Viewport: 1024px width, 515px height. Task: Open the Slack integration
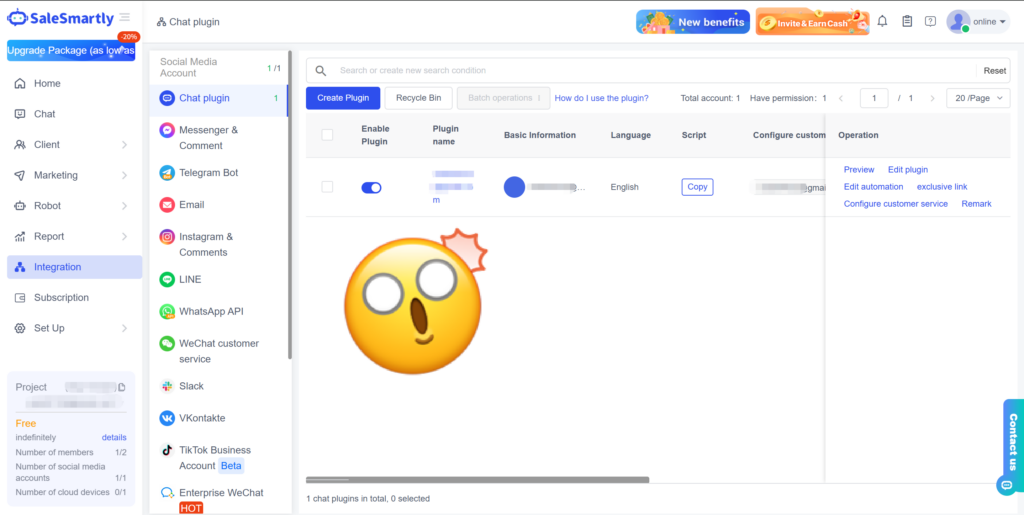[191, 386]
